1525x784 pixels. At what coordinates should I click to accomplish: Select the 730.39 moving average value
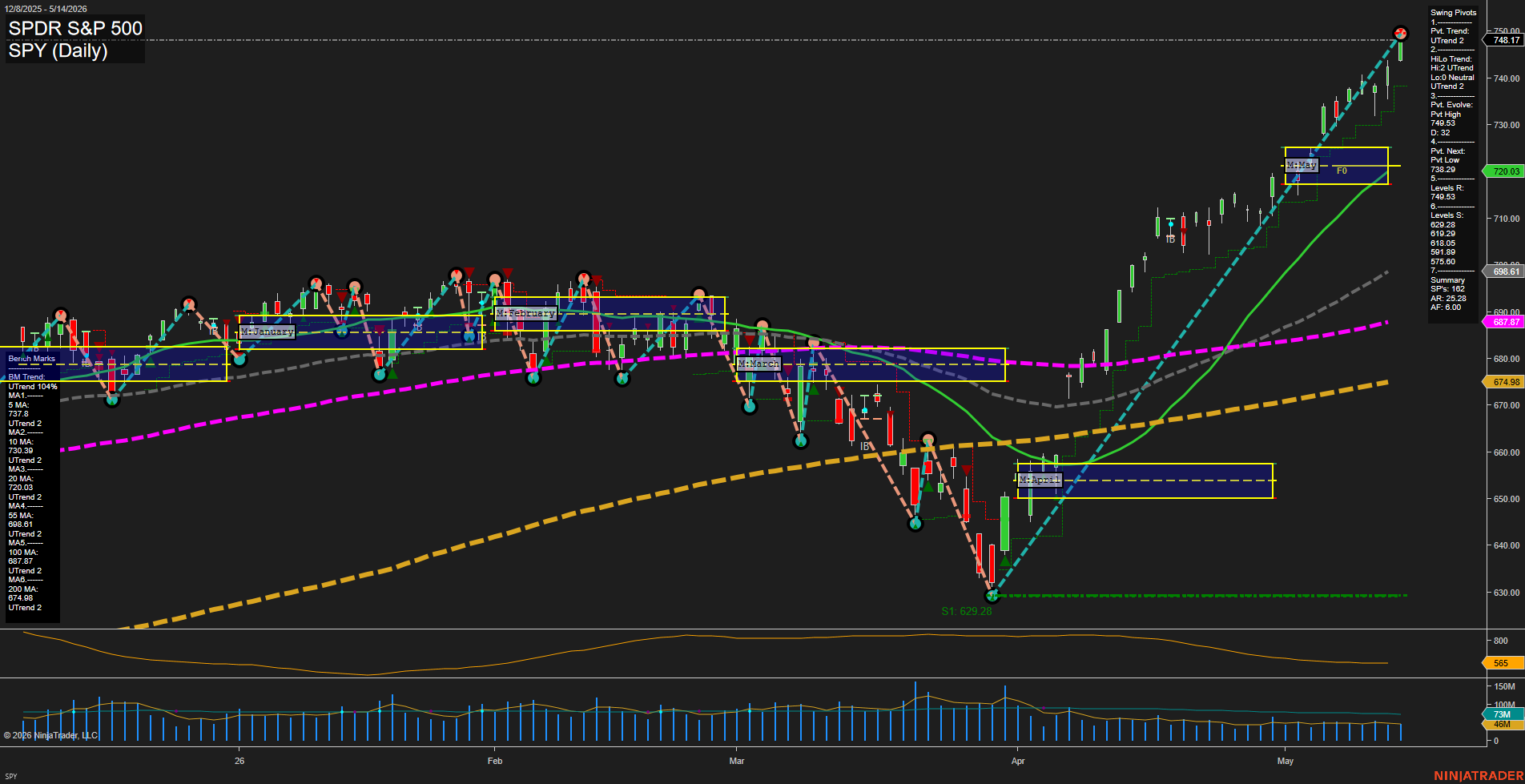(x=21, y=451)
